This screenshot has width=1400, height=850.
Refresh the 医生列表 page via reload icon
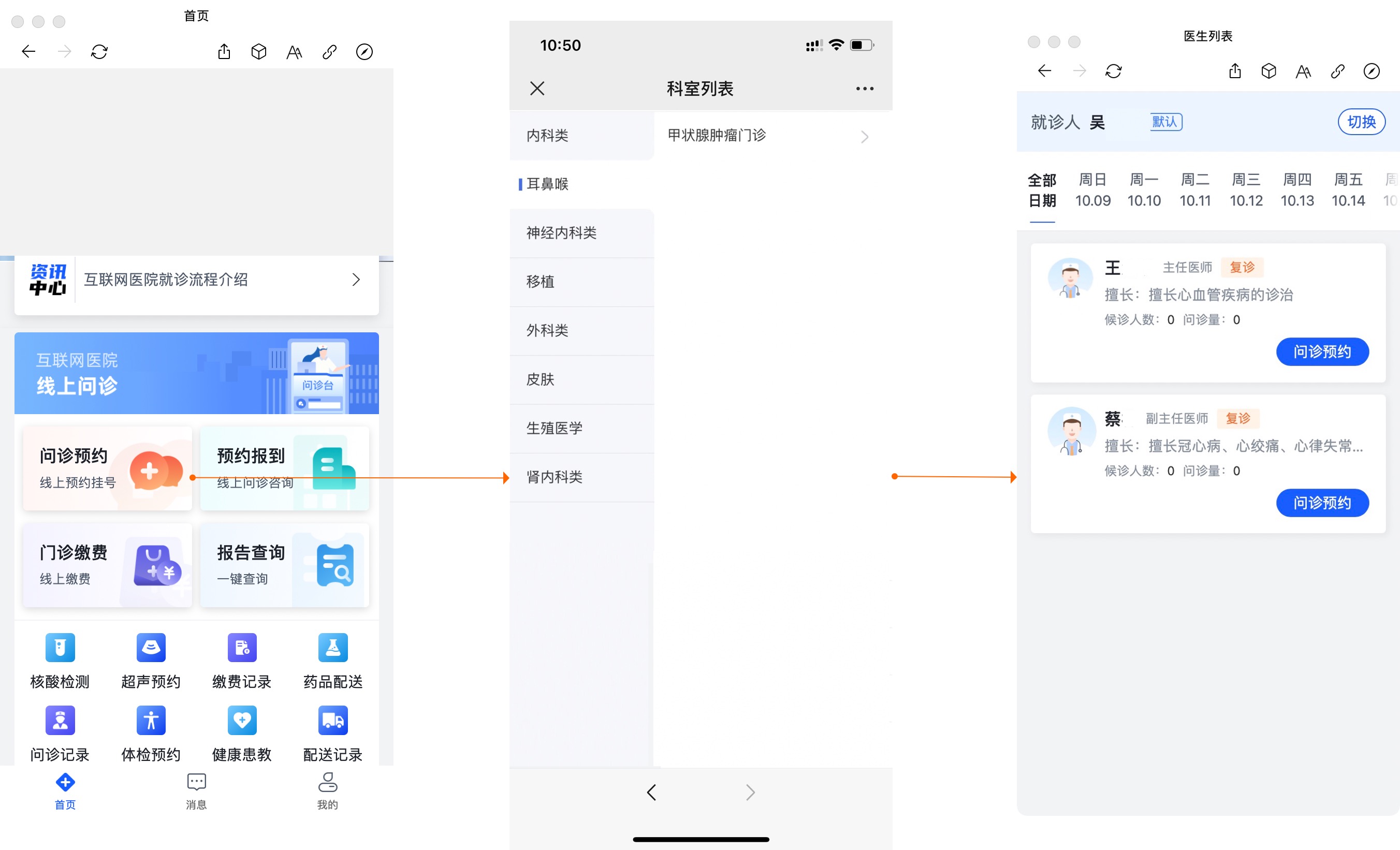point(1113,71)
